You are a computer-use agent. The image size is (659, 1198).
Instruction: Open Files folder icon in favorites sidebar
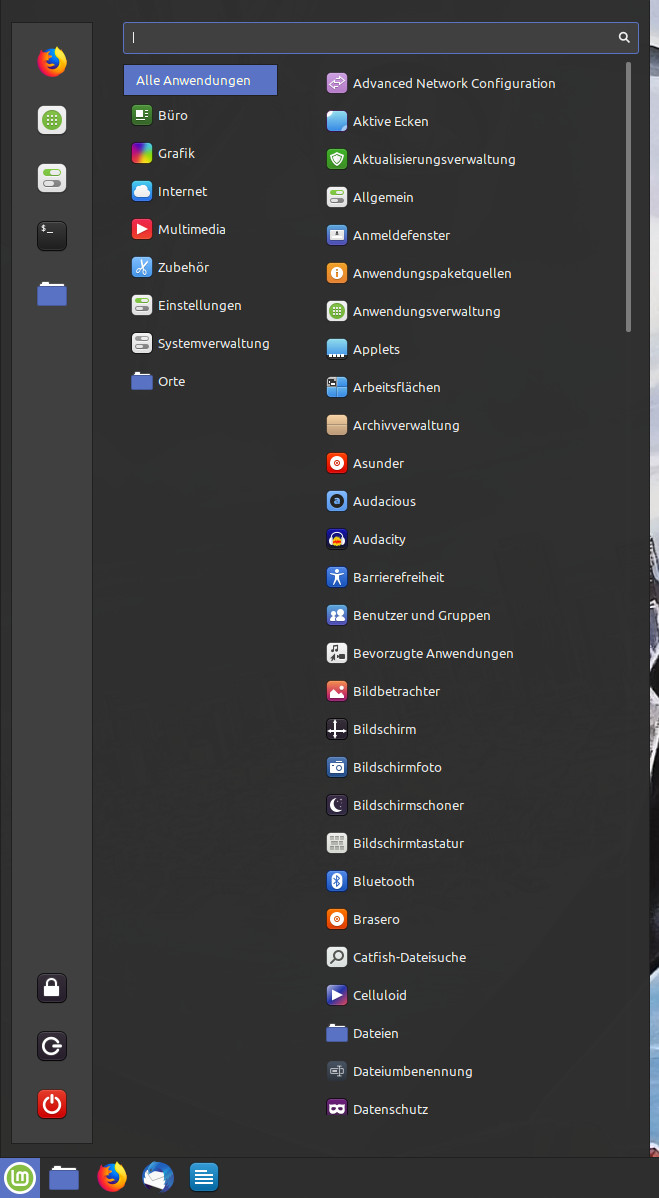(52, 294)
